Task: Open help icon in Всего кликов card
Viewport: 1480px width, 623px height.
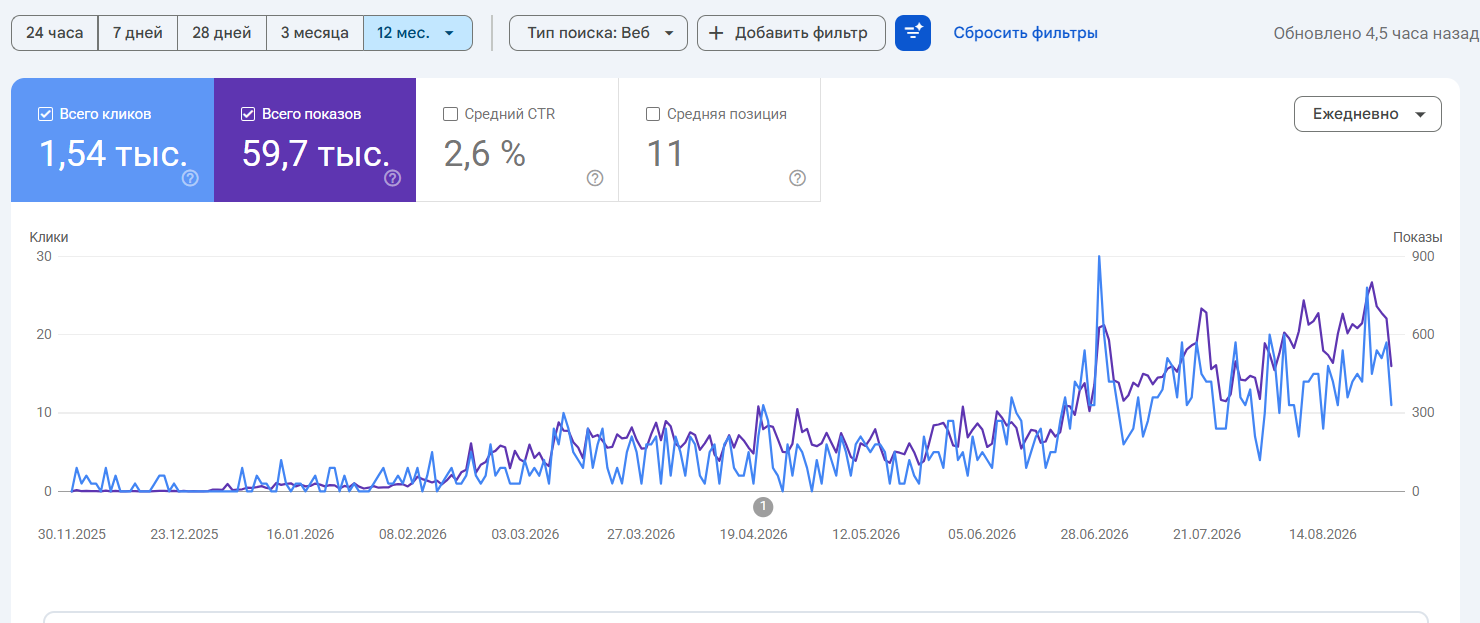Action: [x=190, y=178]
